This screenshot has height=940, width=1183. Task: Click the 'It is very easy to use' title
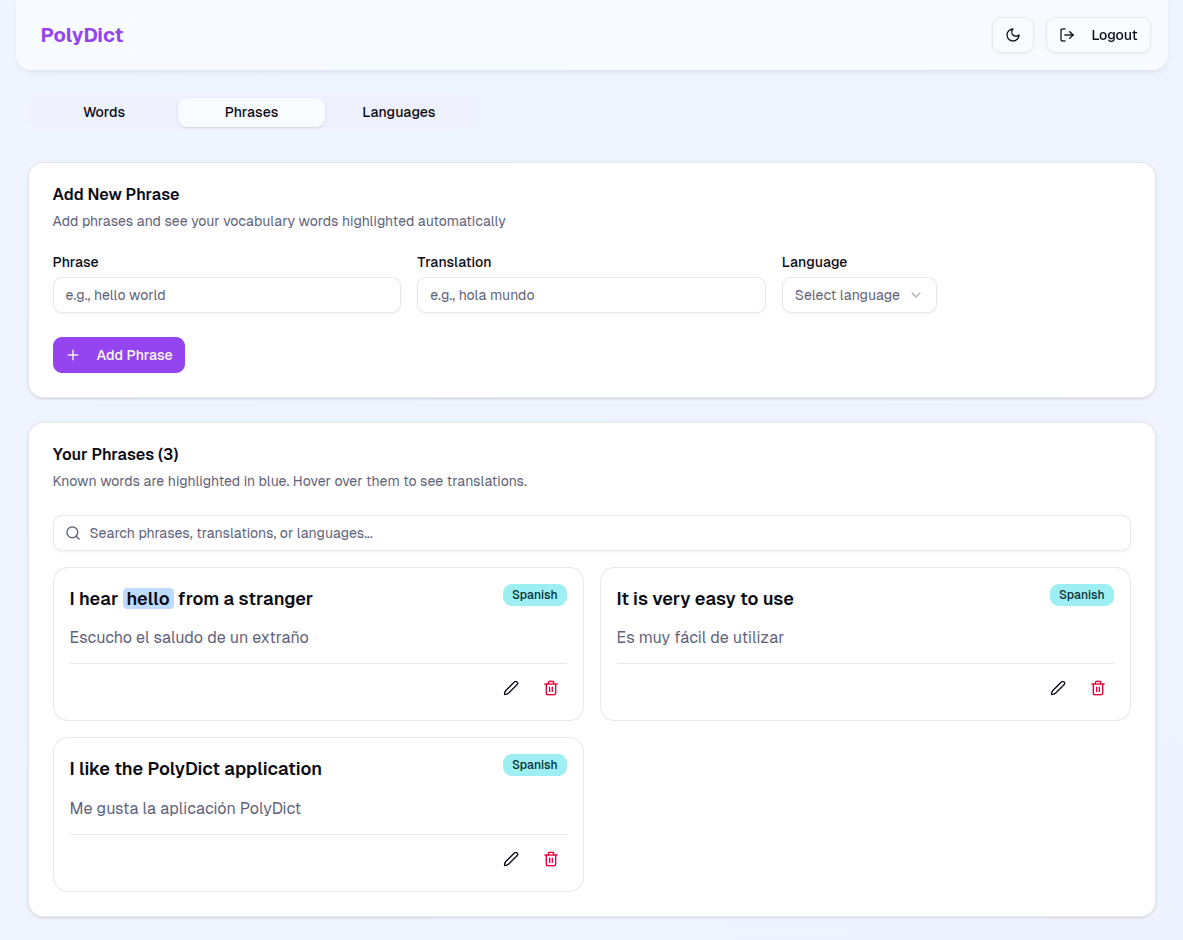point(705,599)
